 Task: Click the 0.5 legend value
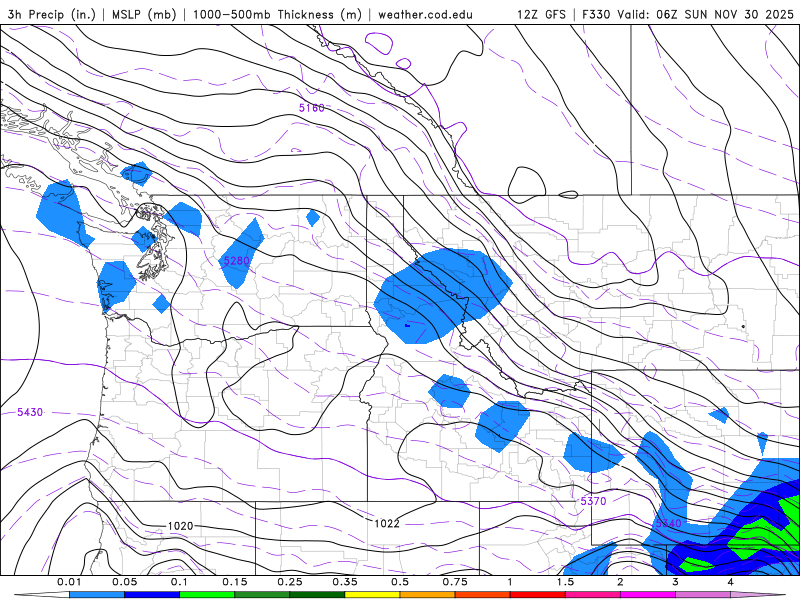[x=400, y=582]
